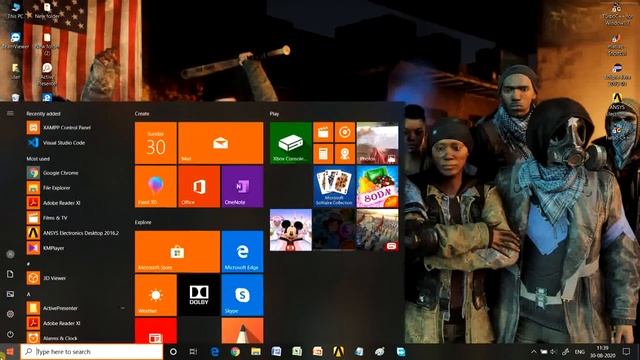640x360 pixels.
Task: Focus the Type here to search box
Action: (91, 351)
